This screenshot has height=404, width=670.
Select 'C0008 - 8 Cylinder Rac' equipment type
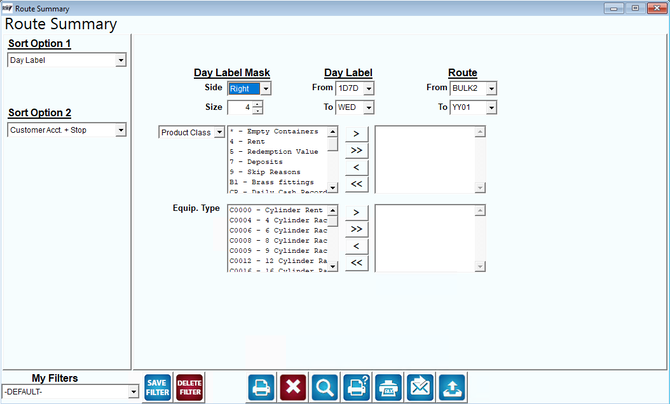click(x=278, y=241)
